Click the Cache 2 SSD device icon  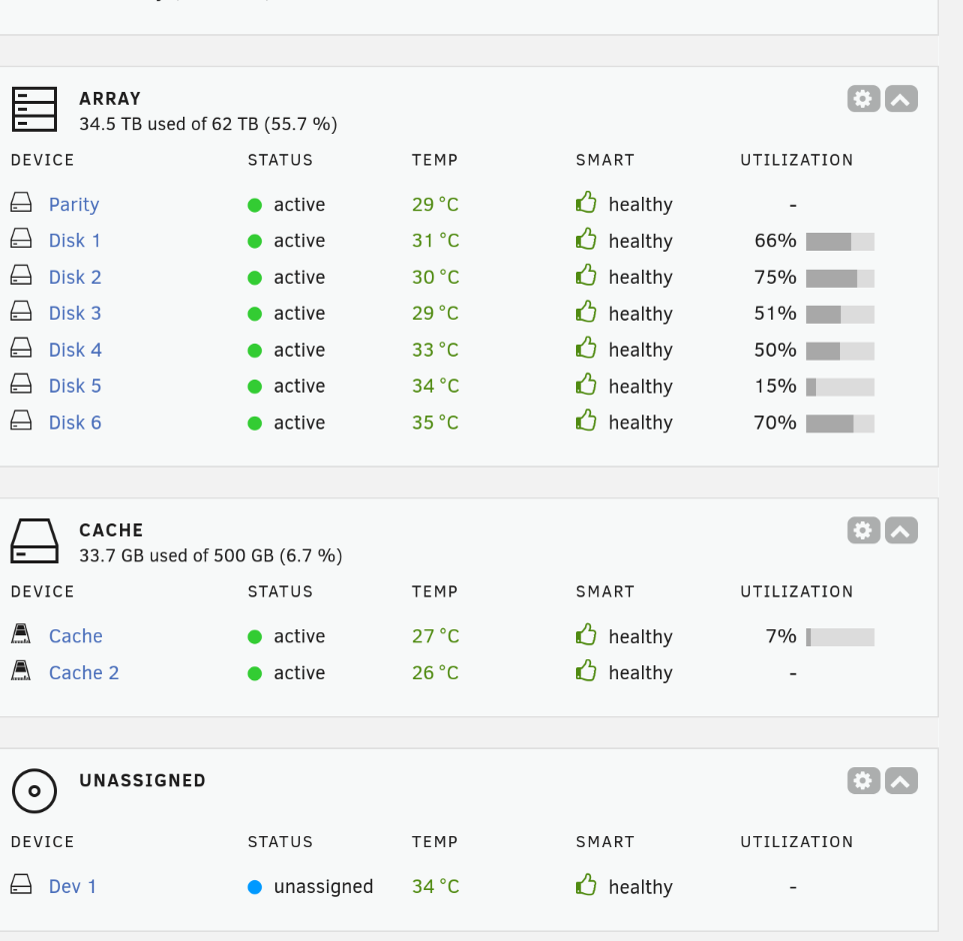(21, 672)
